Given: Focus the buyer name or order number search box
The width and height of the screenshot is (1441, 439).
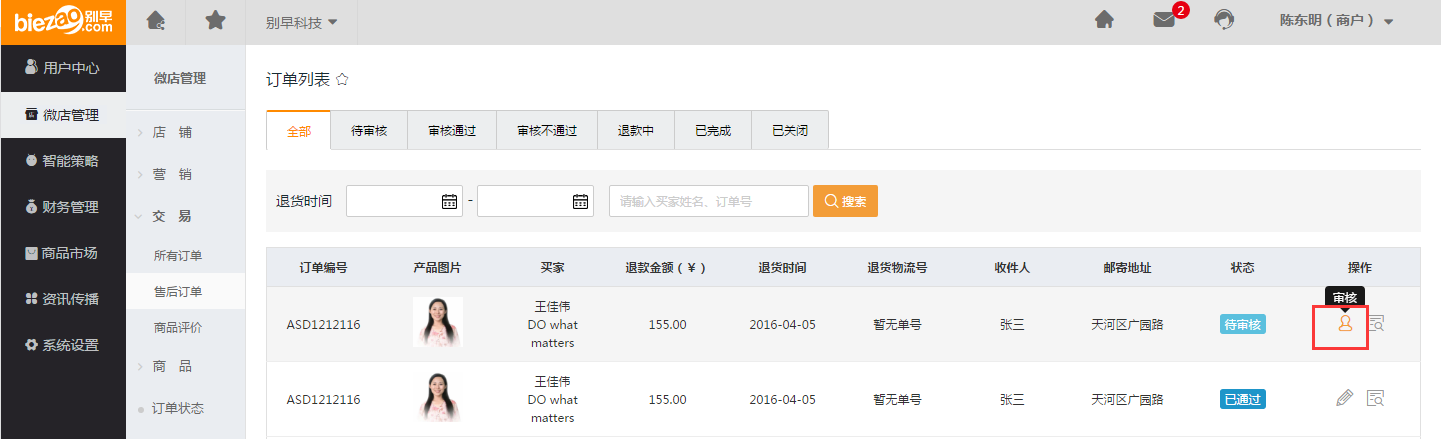Looking at the screenshot, I should click(709, 201).
